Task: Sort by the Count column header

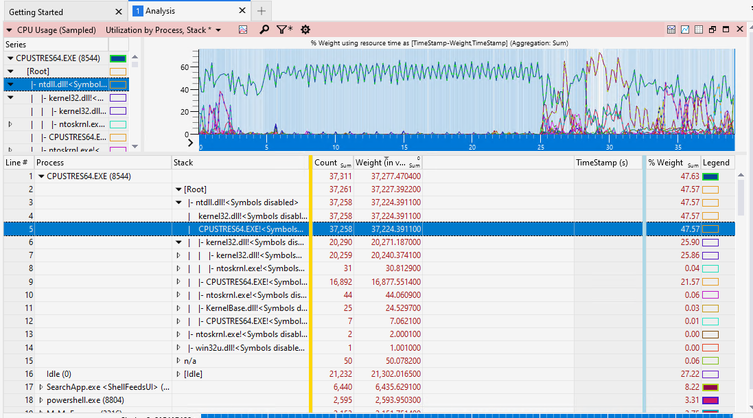Action: point(332,162)
